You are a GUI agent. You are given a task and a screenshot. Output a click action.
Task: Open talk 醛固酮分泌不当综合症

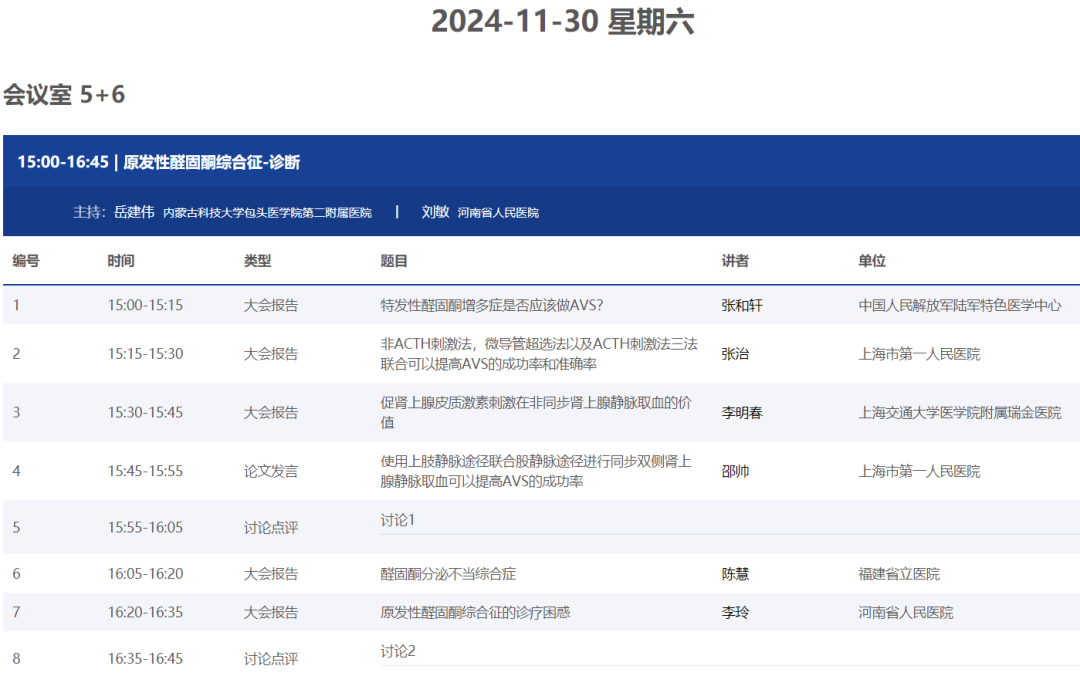click(448, 574)
